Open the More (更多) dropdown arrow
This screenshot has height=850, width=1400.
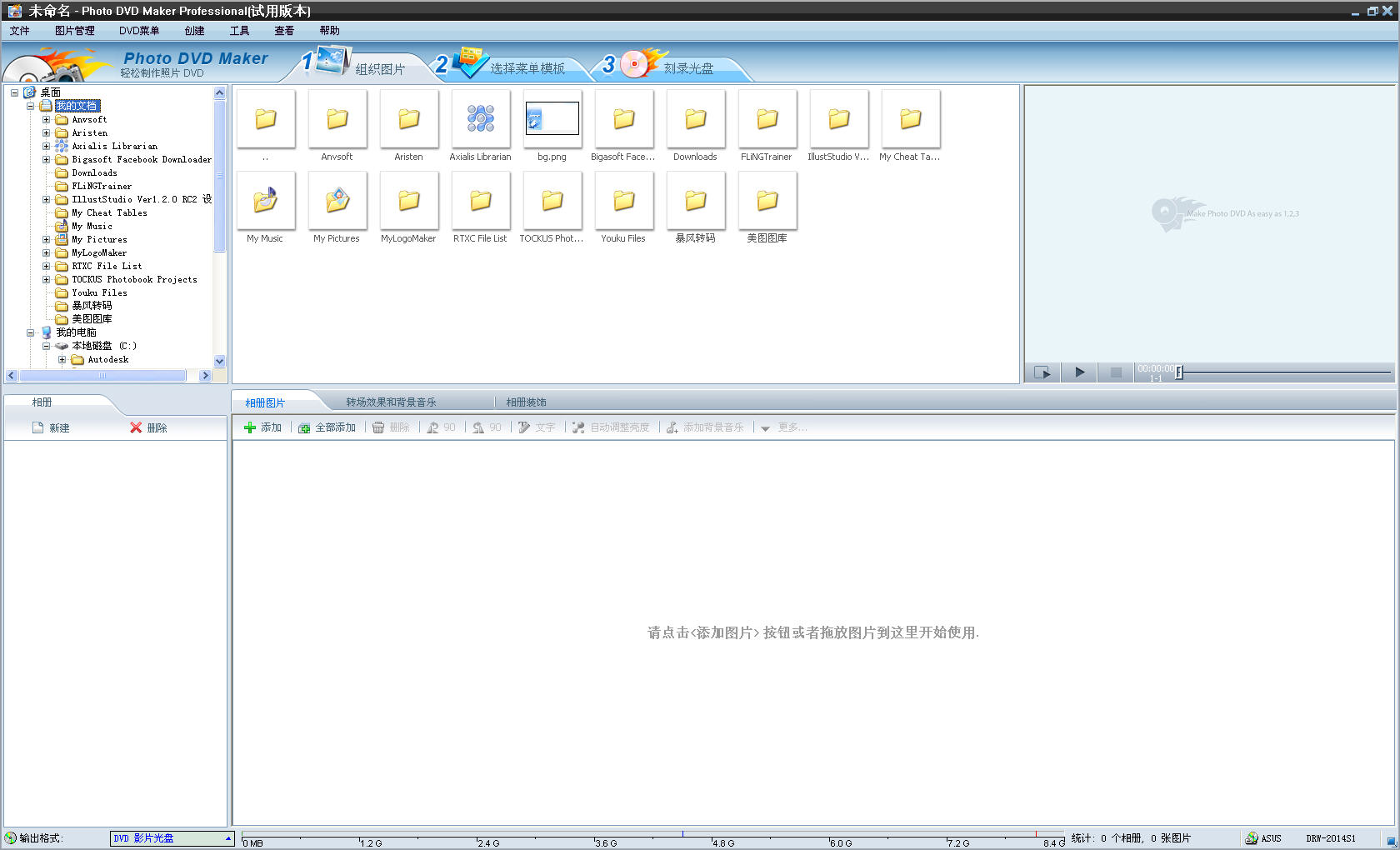765,428
